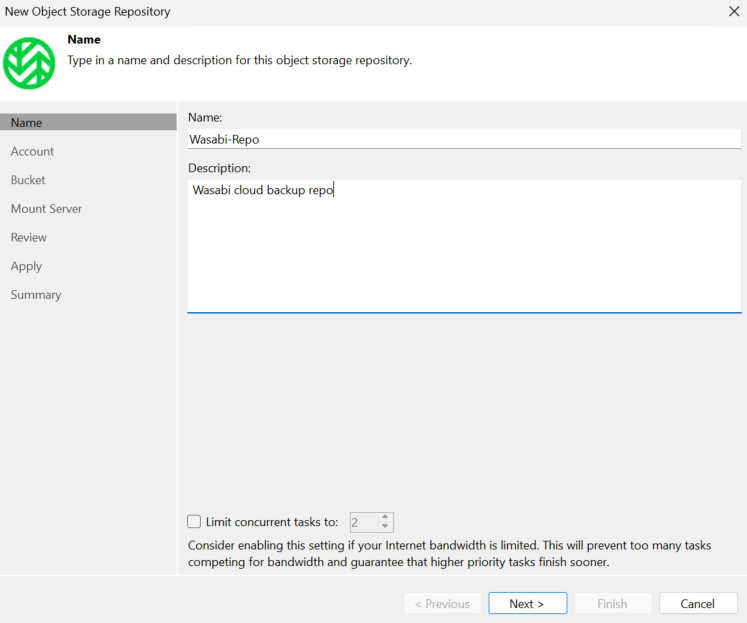Click the concurrent tasks number field
This screenshot has height=623, width=747.
tap(365, 523)
